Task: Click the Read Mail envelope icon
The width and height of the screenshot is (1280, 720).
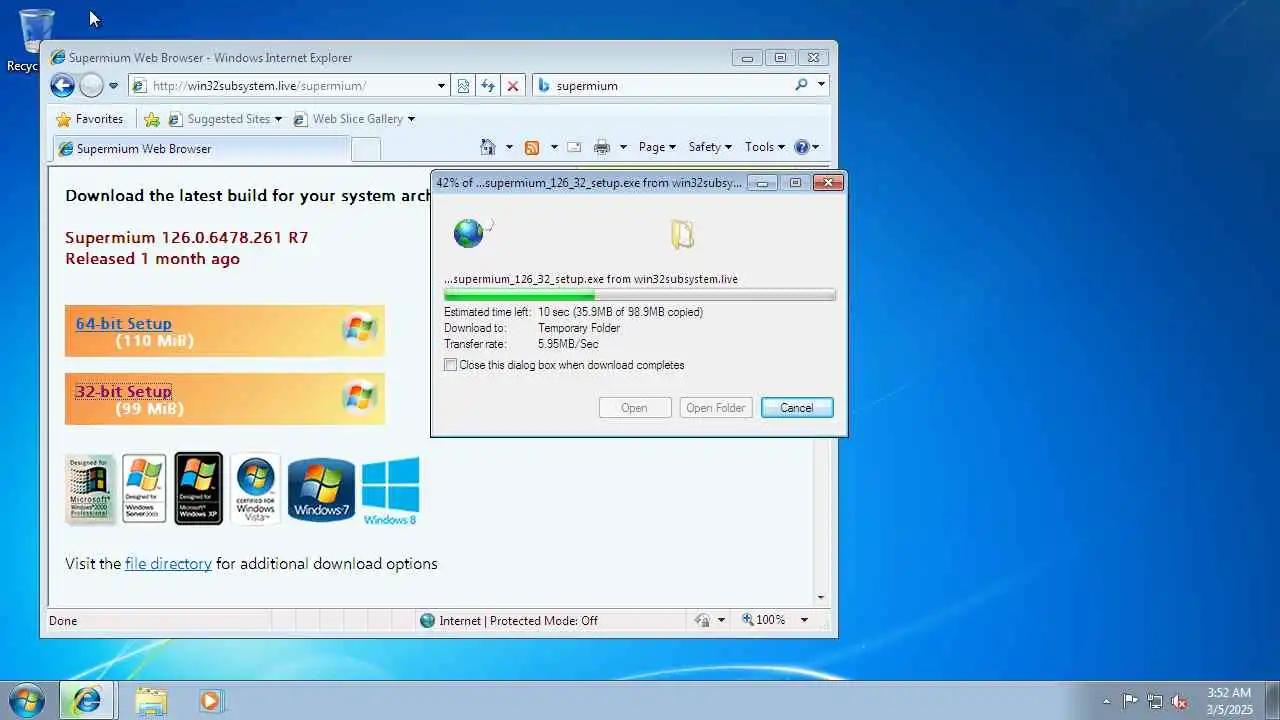Action: click(x=574, y=147)
